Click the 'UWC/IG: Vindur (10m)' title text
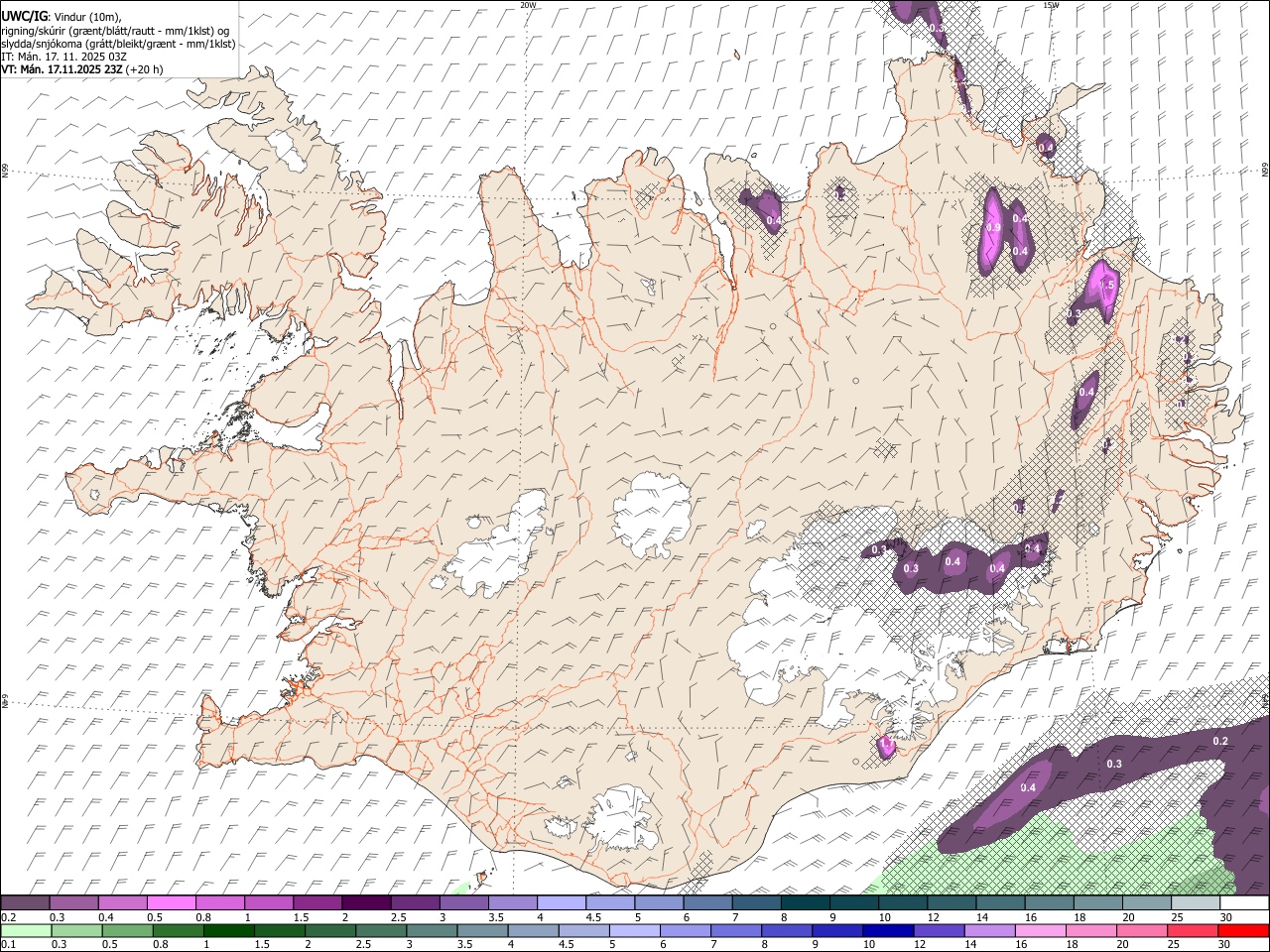1270x952 pixels. [61, 16]
